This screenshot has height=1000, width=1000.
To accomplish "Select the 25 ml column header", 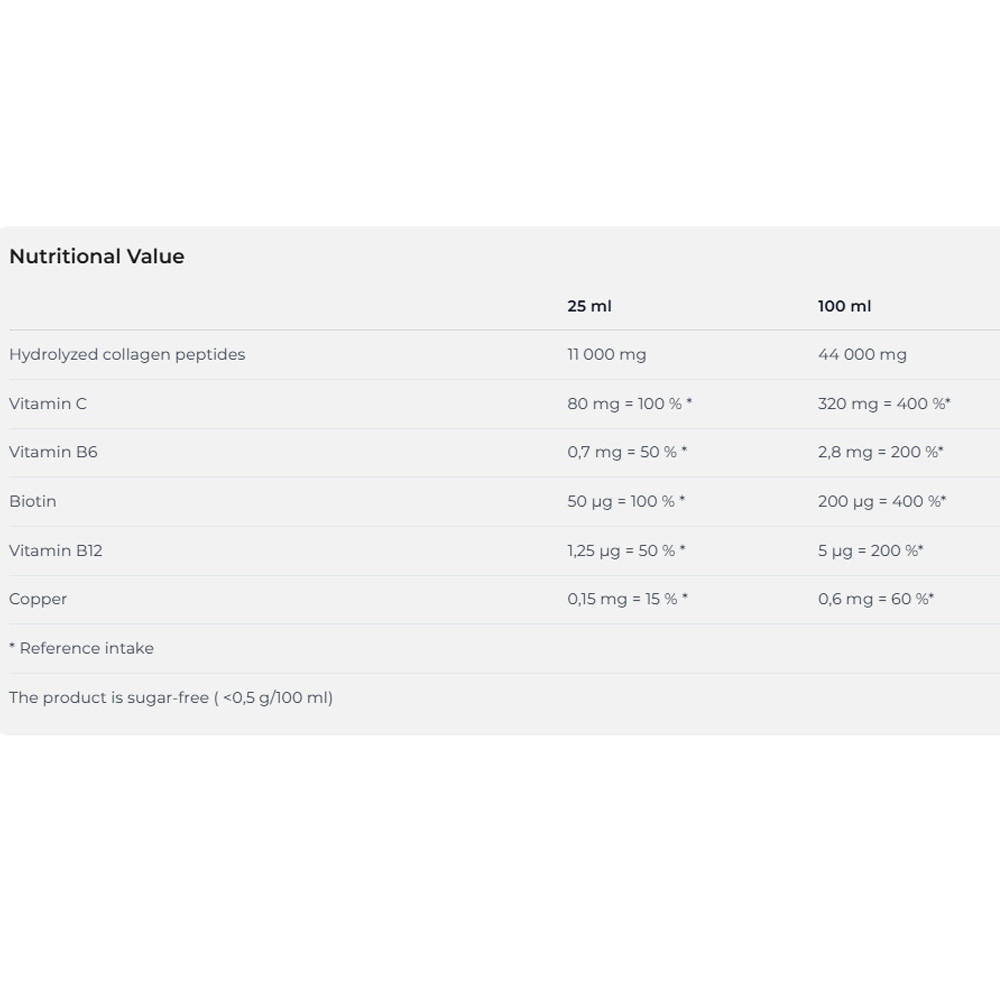I will coord(589,306).
